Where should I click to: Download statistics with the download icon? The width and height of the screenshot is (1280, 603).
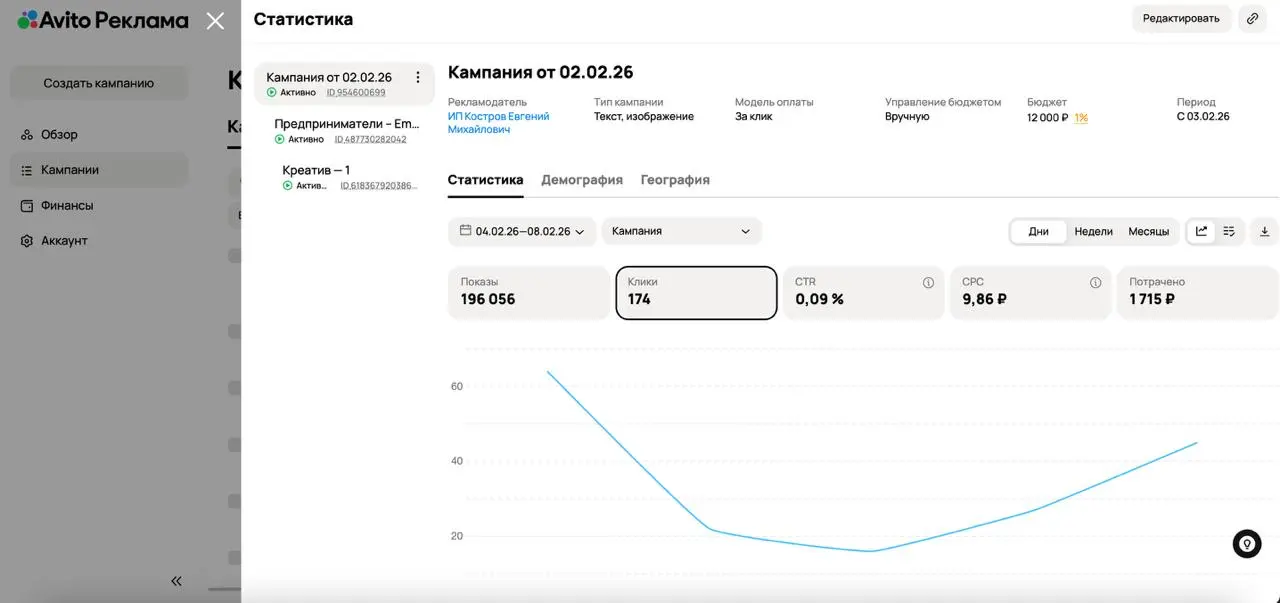[1264, 231]
